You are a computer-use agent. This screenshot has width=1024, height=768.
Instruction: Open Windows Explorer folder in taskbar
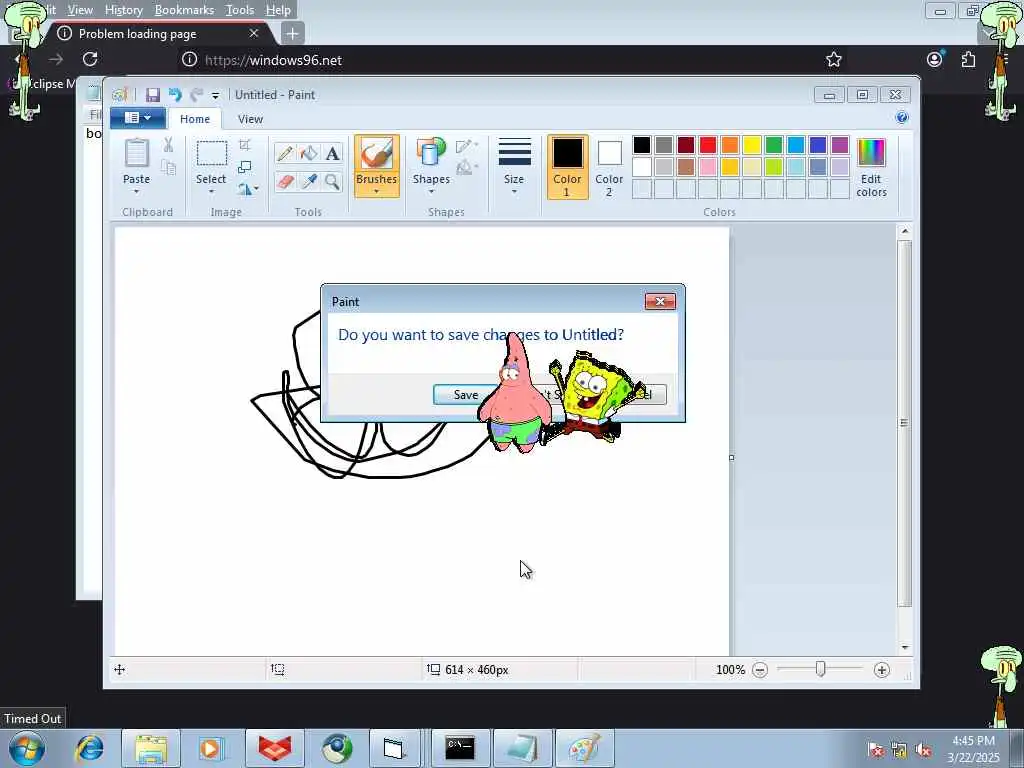151,748
